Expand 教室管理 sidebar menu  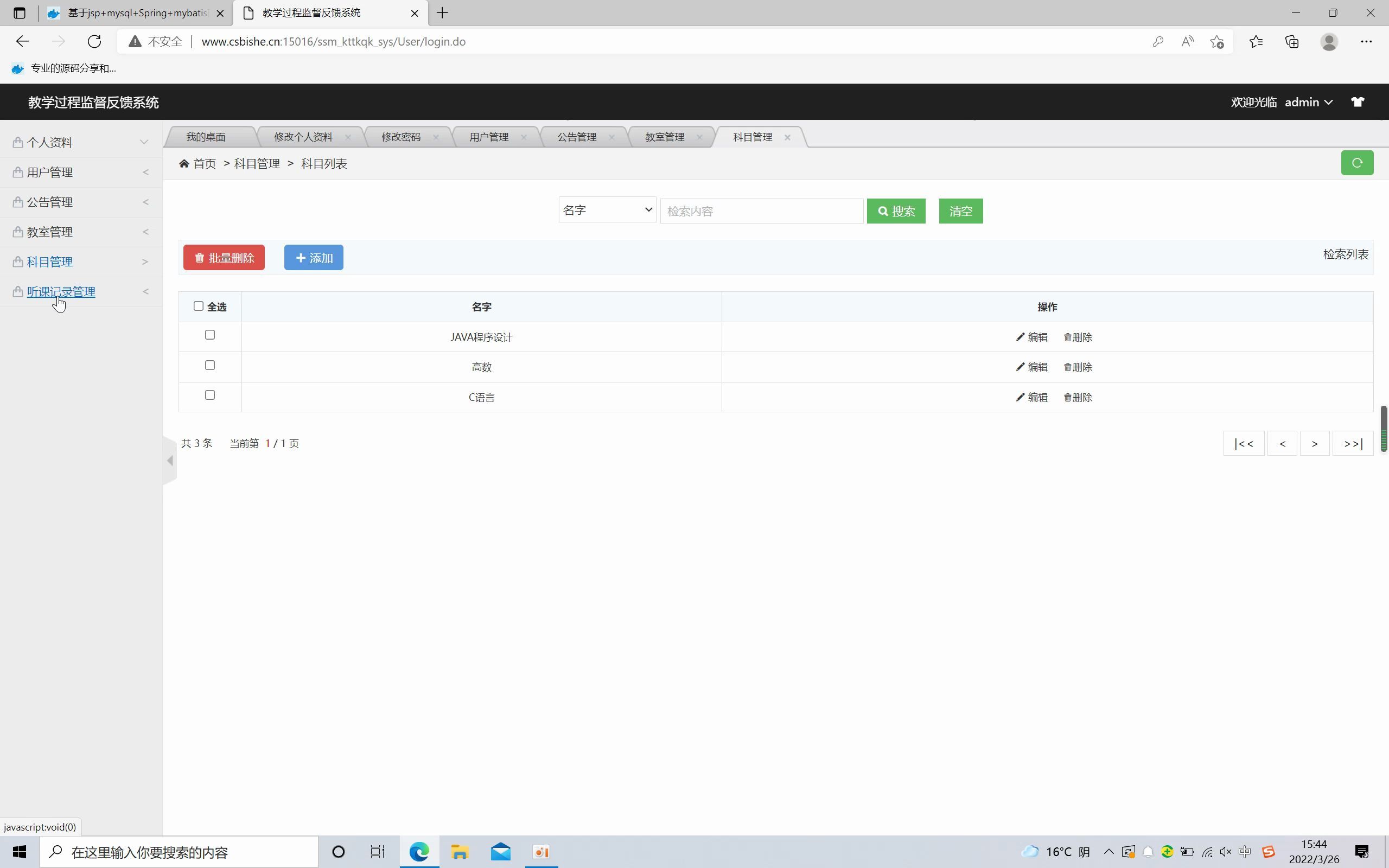point(81,232)
